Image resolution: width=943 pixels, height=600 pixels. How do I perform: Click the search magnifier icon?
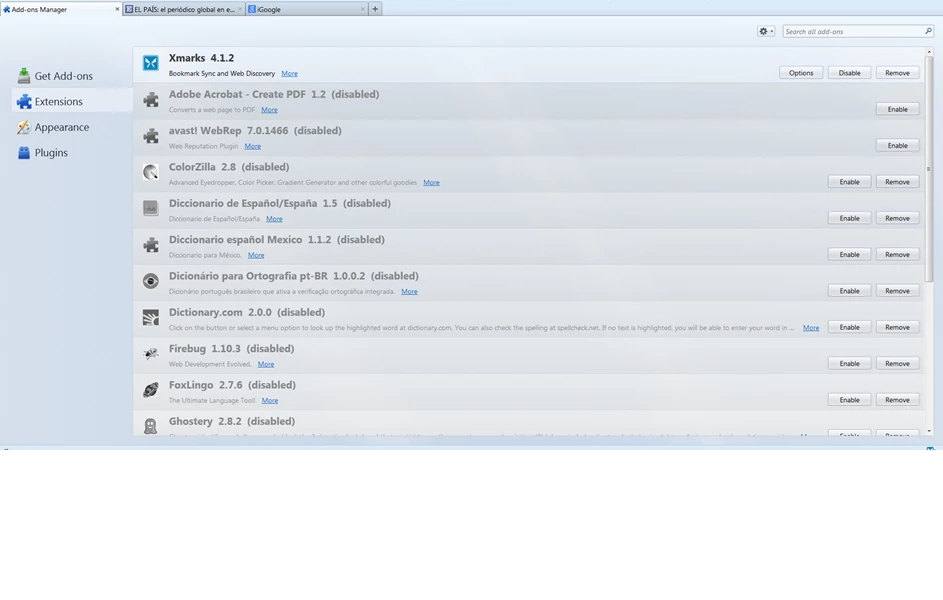(x=928, y=31)
